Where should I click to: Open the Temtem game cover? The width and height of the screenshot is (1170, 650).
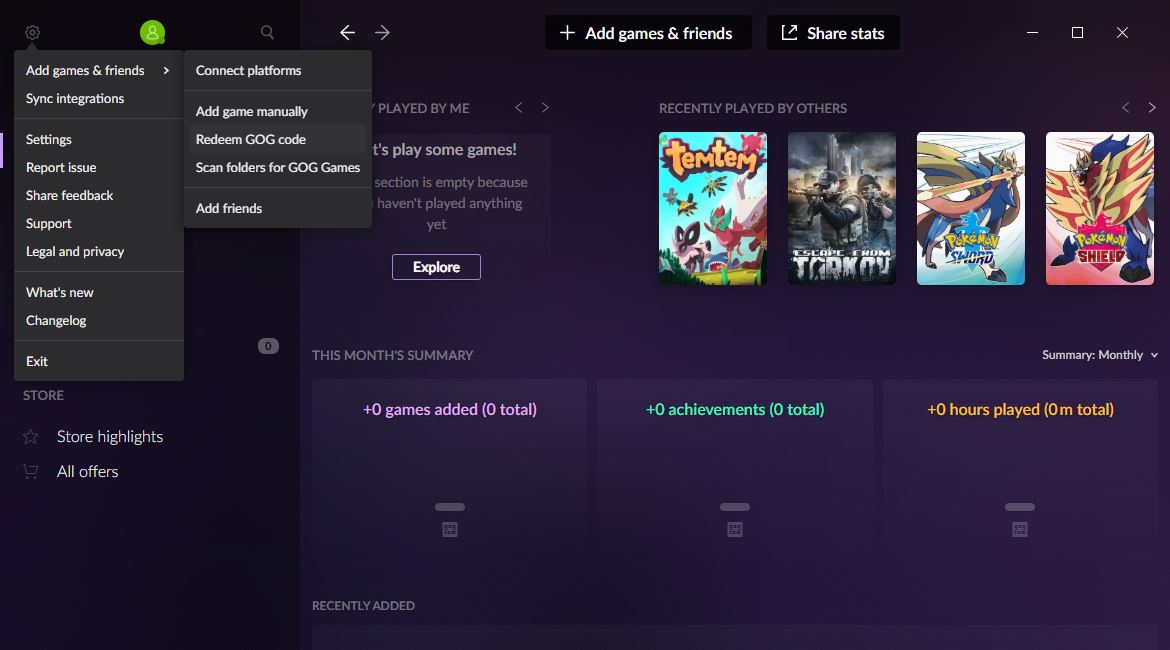713,208
